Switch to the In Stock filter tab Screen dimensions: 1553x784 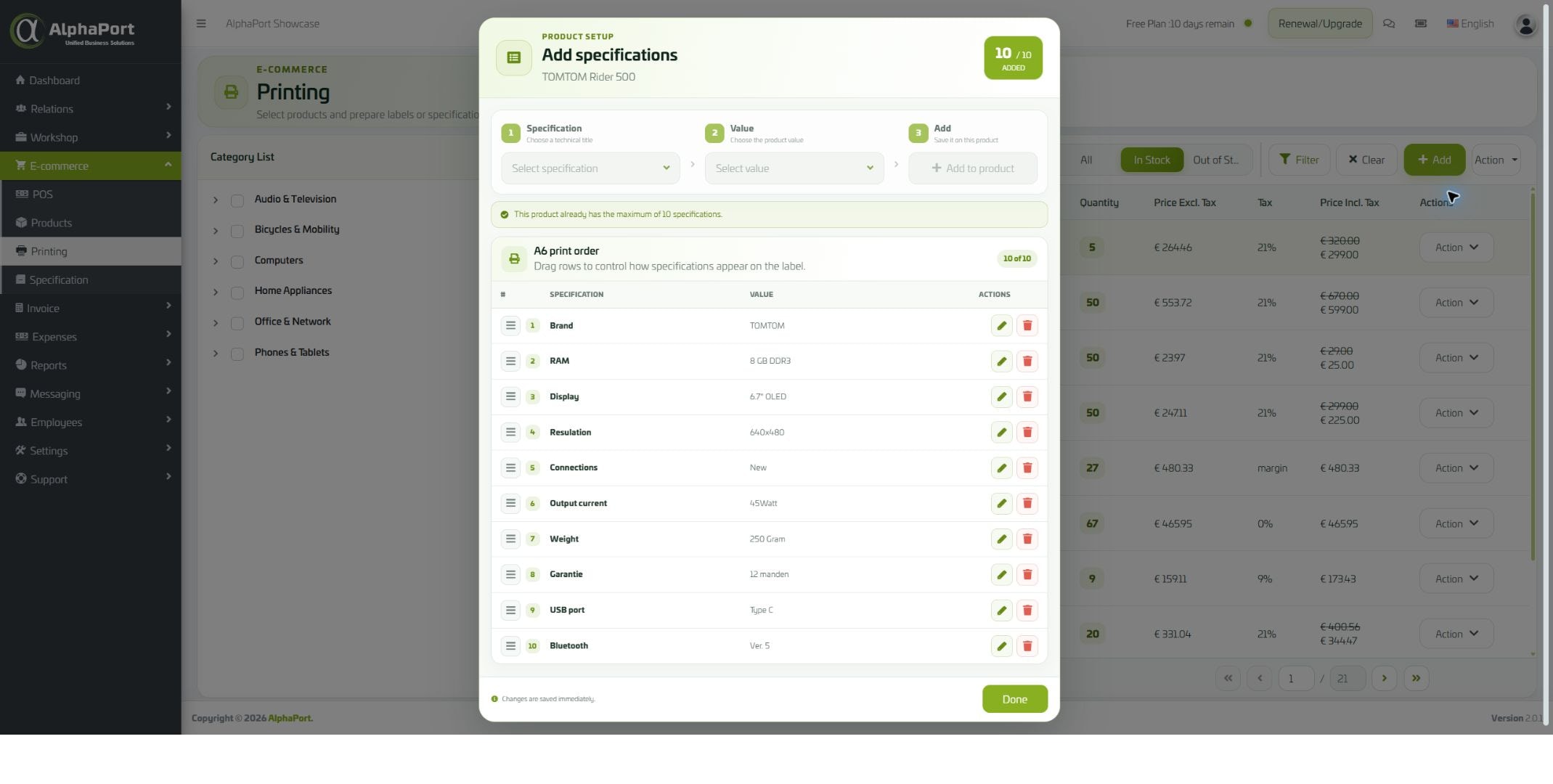(x=1151, y=160)
